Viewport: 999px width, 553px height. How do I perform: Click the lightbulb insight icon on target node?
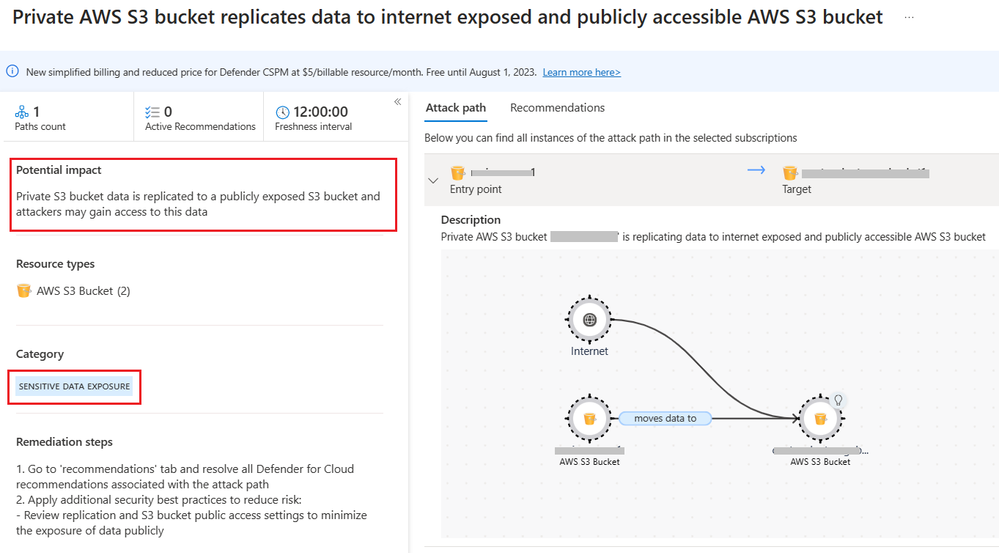coord(839,400)
